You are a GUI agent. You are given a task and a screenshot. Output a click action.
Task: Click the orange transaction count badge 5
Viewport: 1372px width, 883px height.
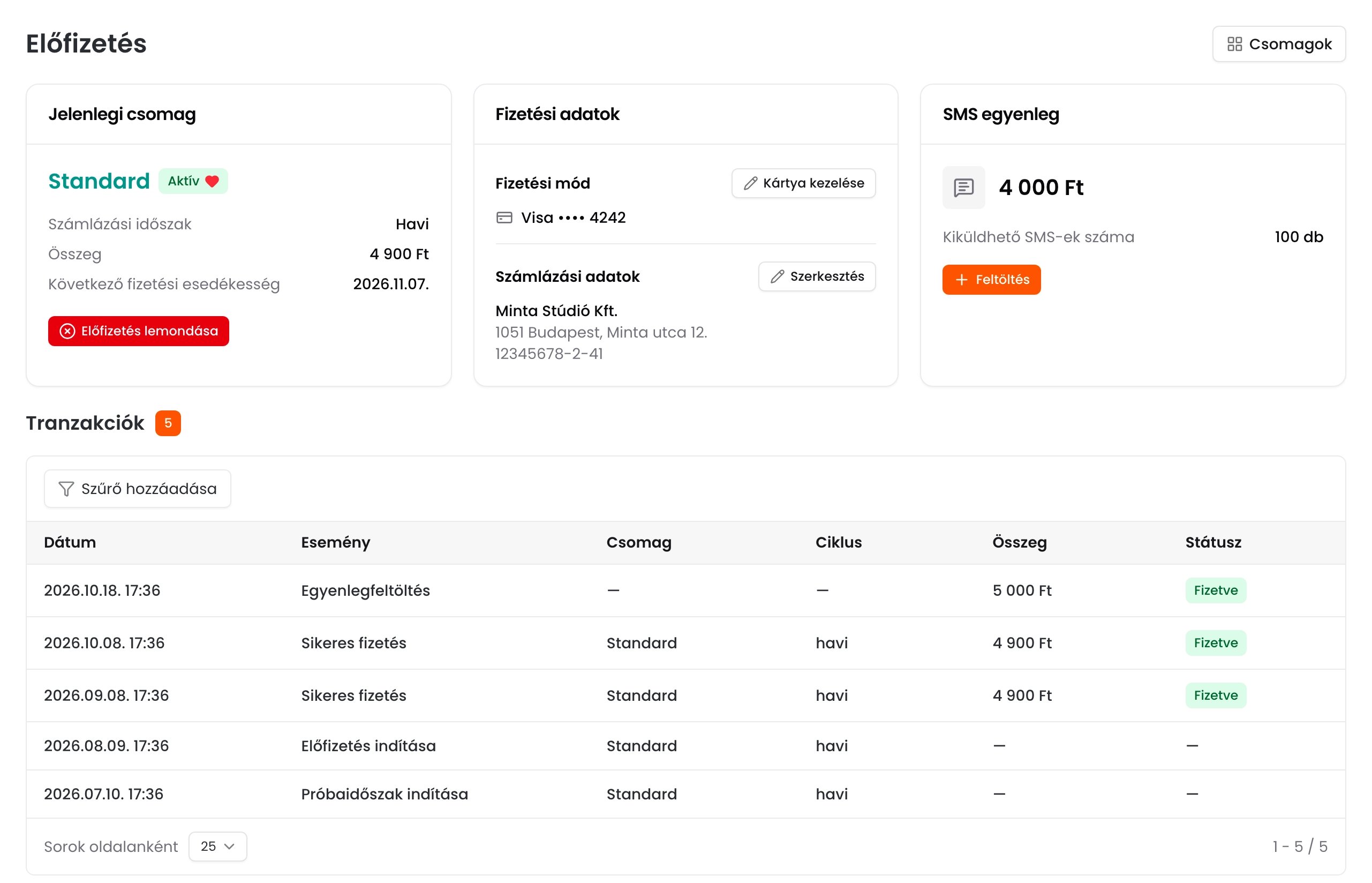tap(168, 423)
